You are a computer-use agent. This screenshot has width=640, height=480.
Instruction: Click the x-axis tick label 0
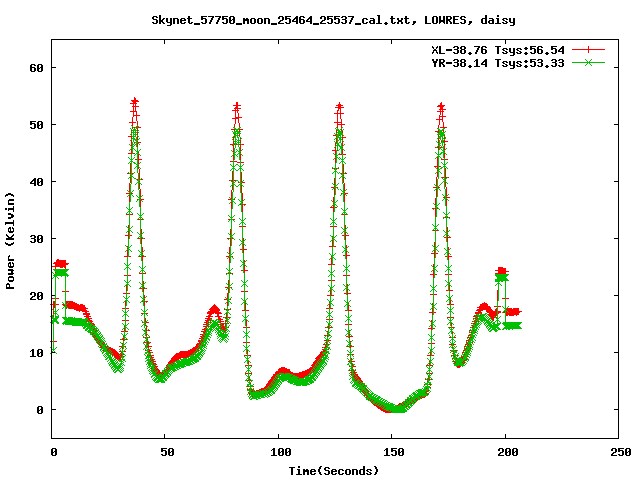pyautogui.click(x=54, y=452)
